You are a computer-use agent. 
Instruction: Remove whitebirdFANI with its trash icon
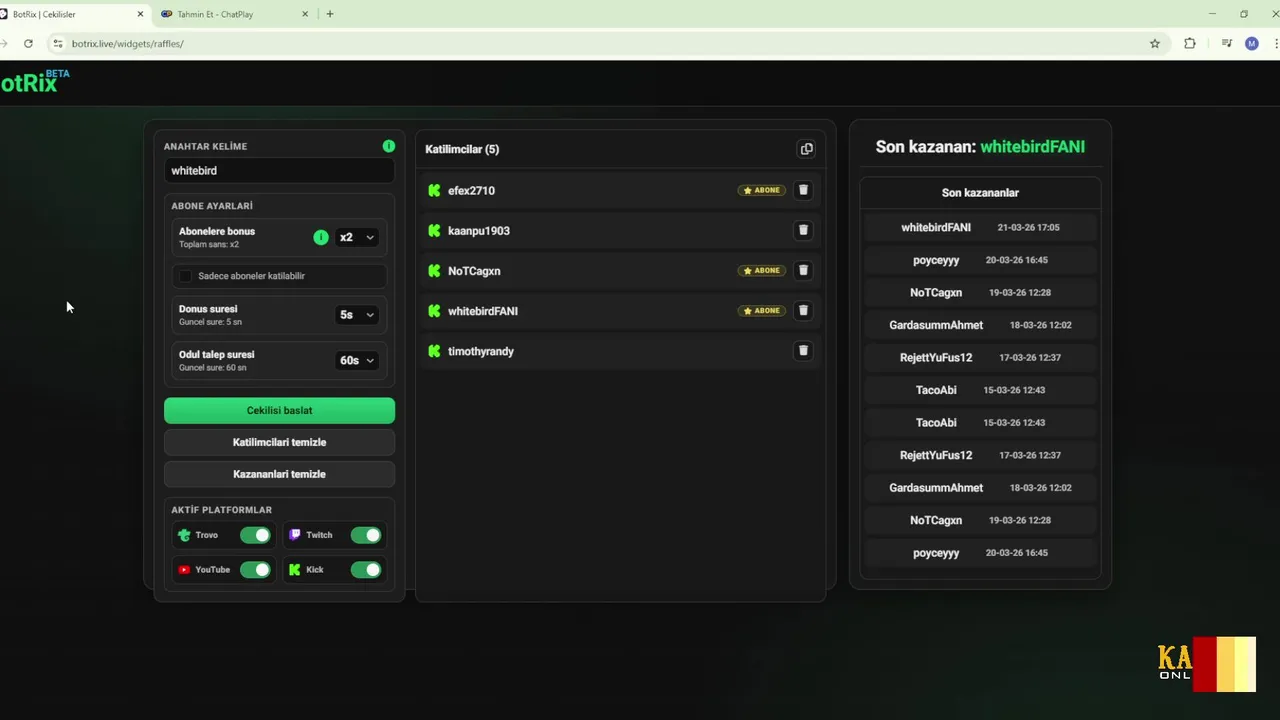(803, 310)
